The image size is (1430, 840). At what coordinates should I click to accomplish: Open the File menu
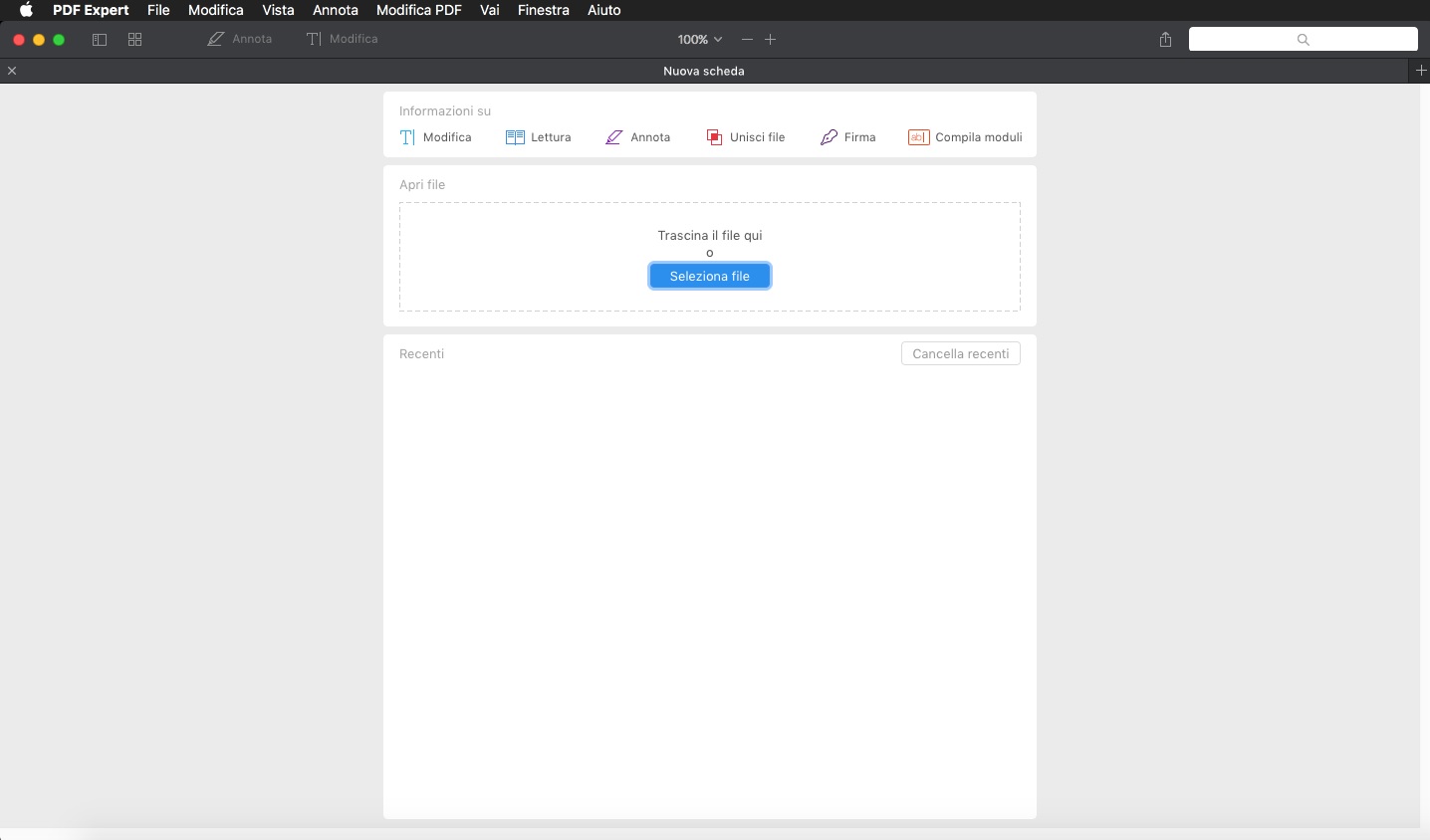pyautogui.click(x=158, y=10)
